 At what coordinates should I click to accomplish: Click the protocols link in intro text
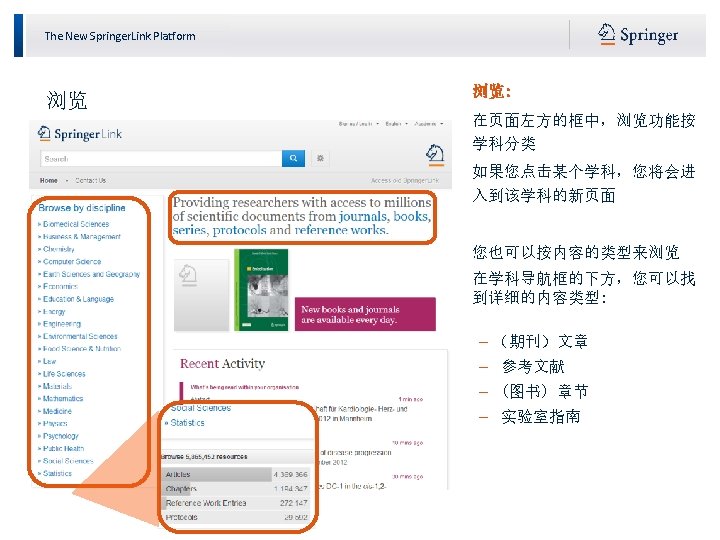tap(239, 230)
